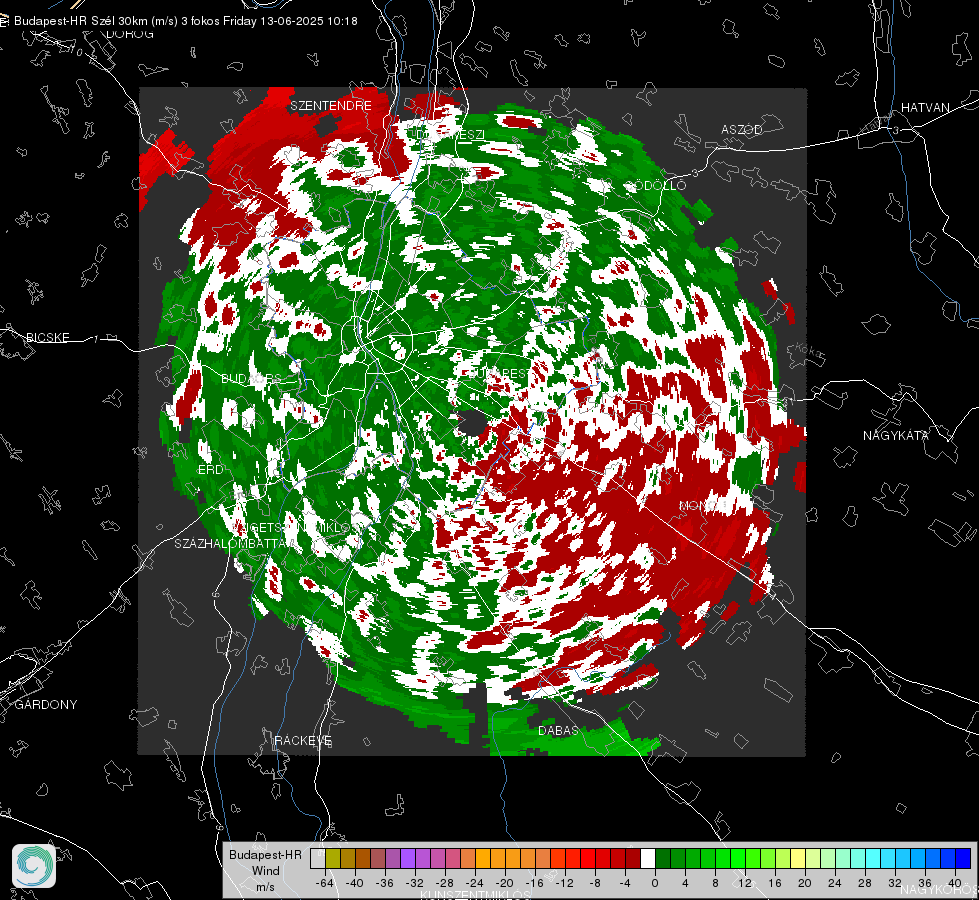979x900 pixels.
Task: Click the black radar center dot
Action: coord(473,423)
